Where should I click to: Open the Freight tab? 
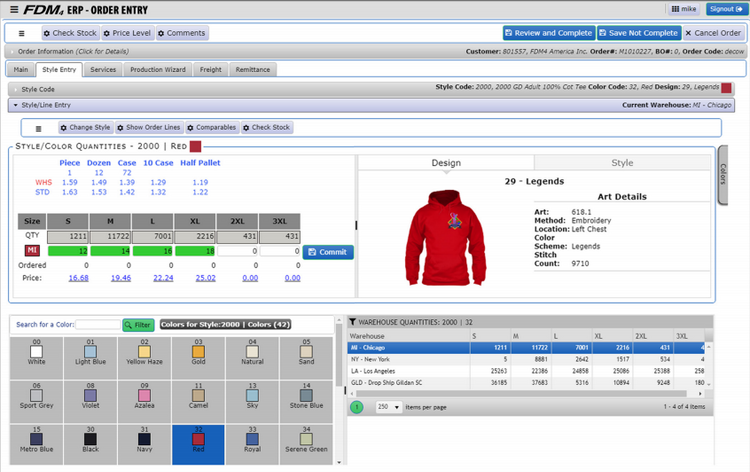pyautogui.click(x=210, y=69)
